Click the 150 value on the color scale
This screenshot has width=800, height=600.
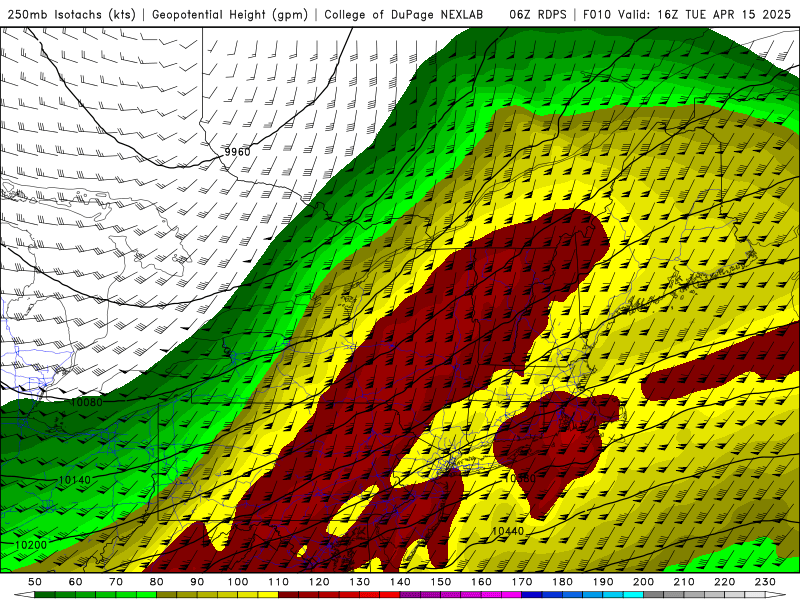pos(441,582)
